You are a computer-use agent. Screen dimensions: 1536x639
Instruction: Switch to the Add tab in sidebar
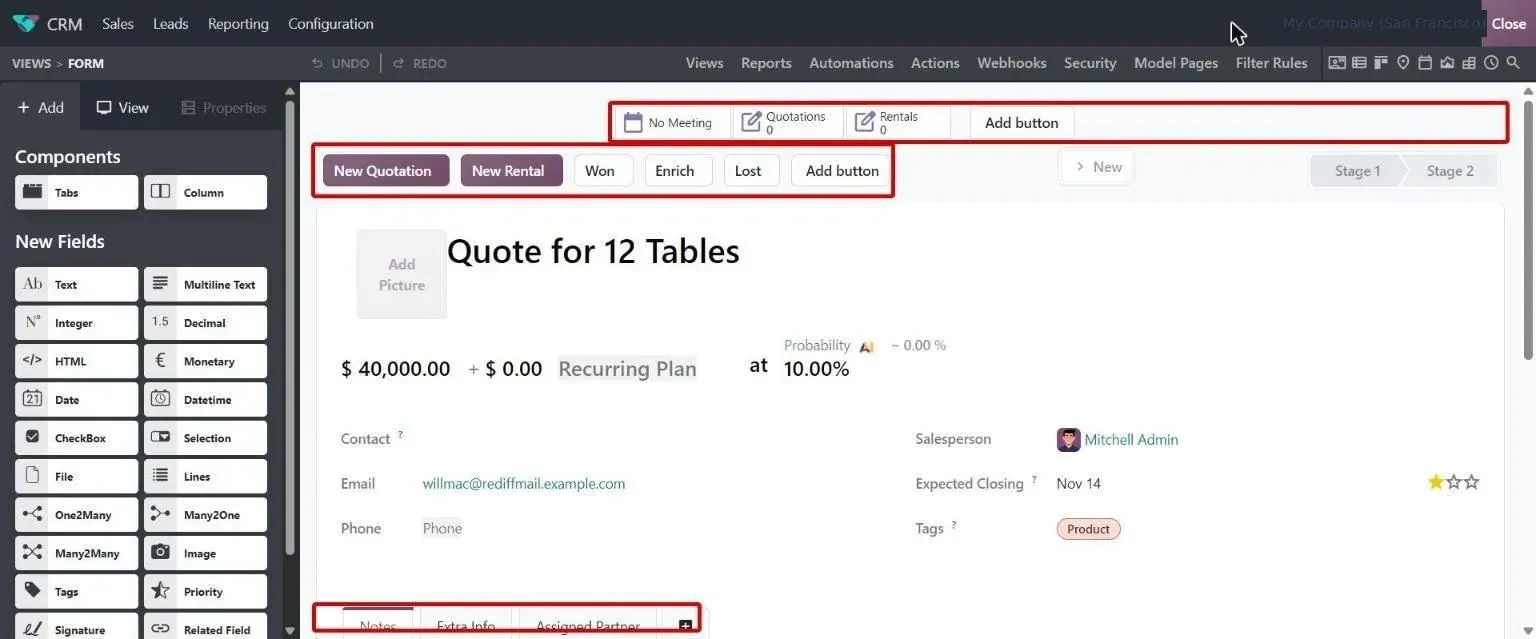click(40, 108)
